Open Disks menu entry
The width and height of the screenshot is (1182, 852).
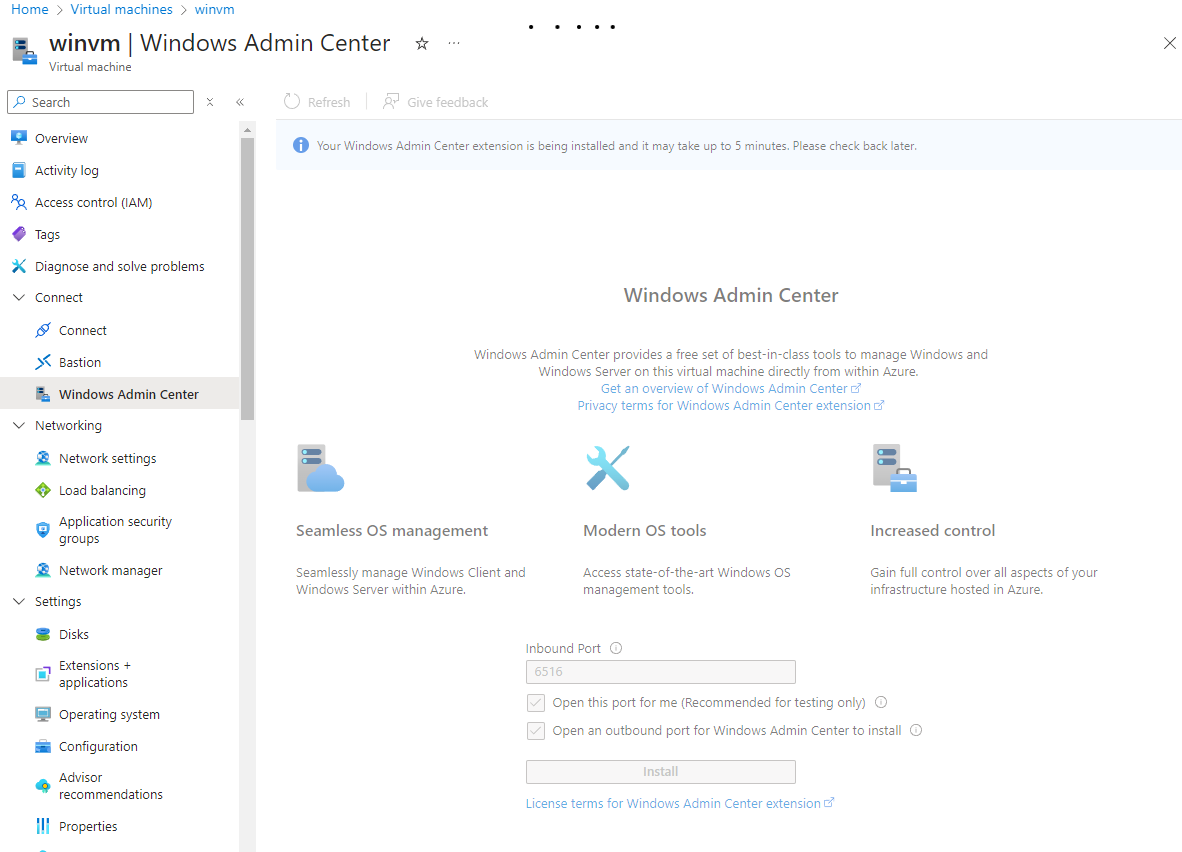[x=120, y=634]
